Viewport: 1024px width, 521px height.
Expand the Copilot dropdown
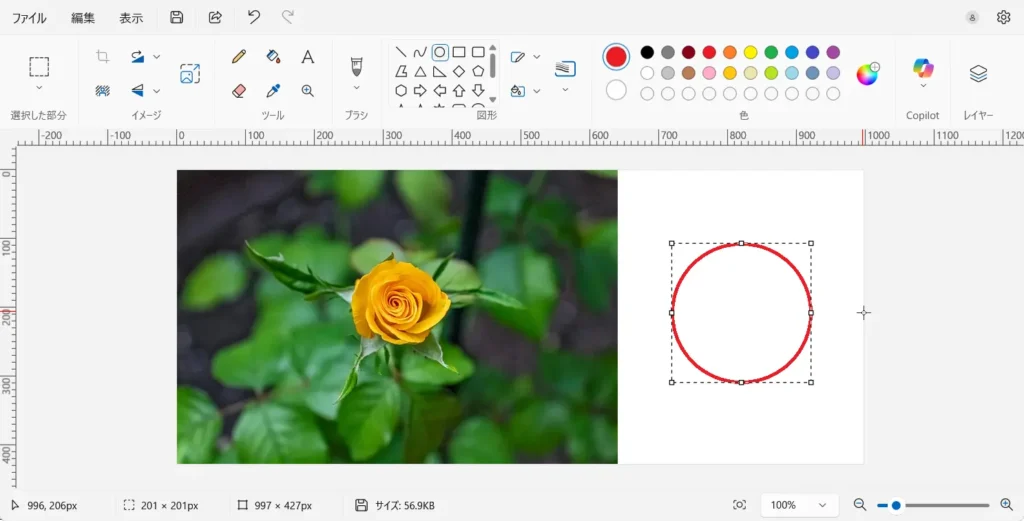(x=923, y=86)
